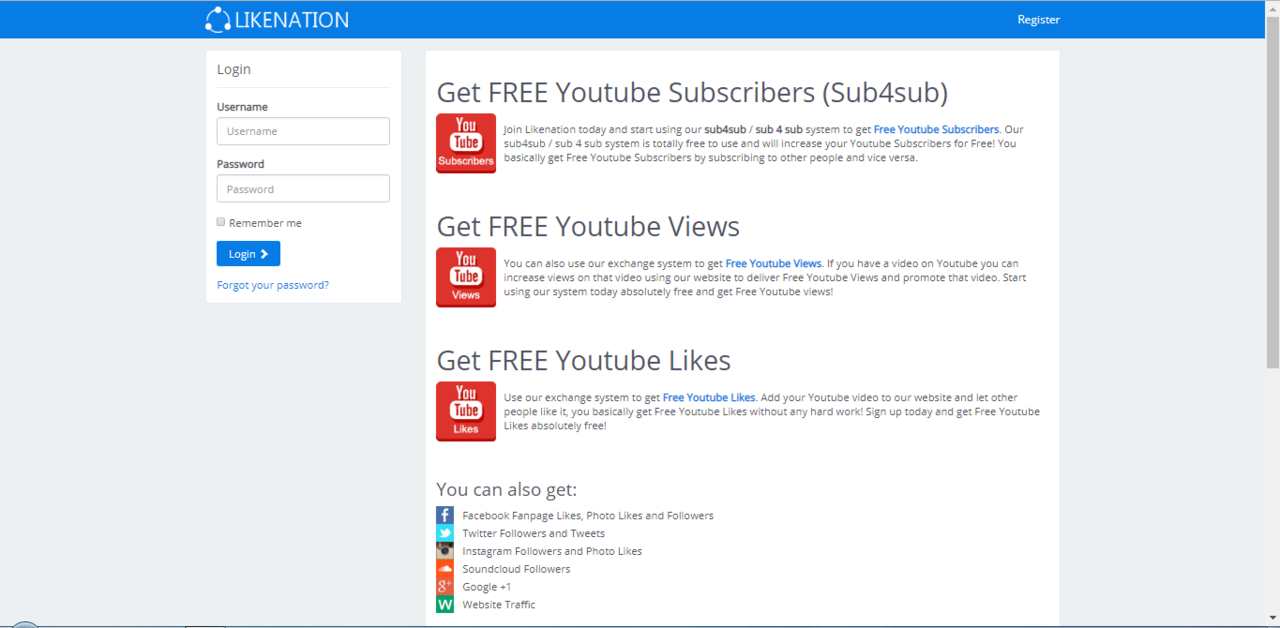
Task: Click the Soundcloud orange icon
Action: point(445,569)
